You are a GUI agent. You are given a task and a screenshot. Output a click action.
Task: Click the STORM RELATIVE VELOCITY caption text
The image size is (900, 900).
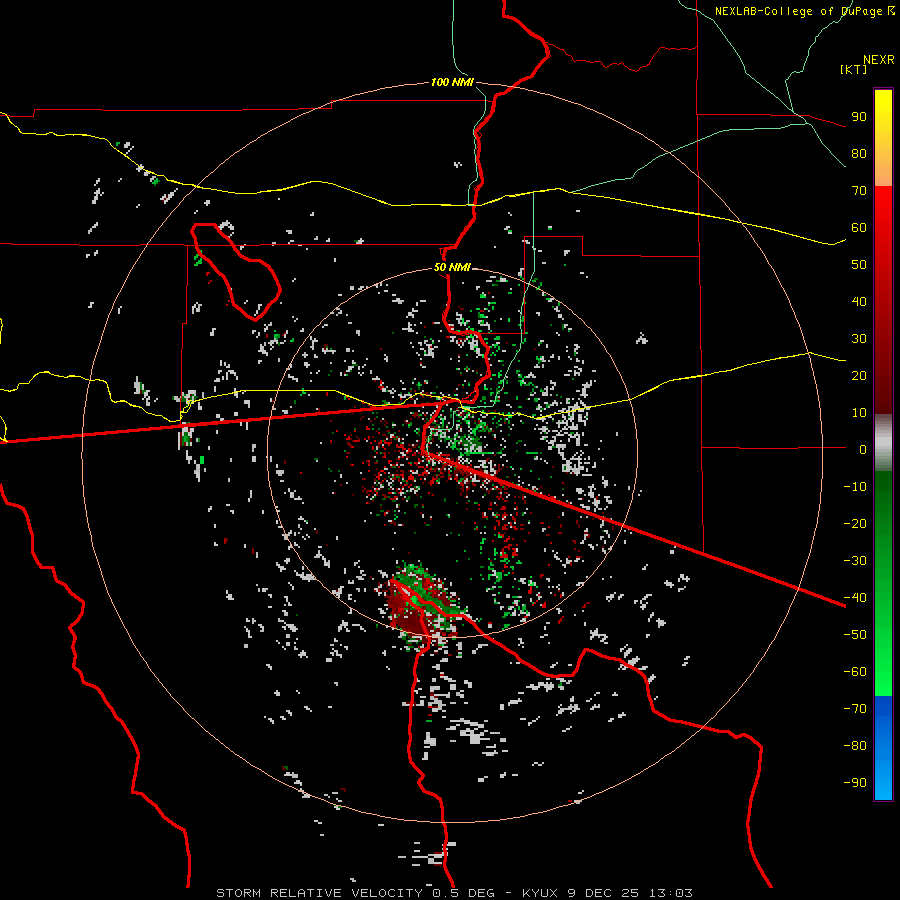319,893
